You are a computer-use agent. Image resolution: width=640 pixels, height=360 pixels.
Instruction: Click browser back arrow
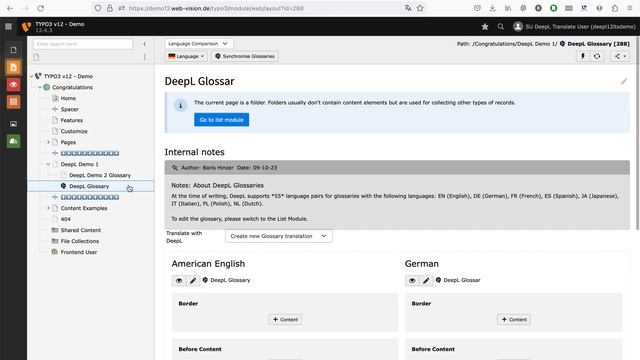pyautogui.click(x=10, y=8)
